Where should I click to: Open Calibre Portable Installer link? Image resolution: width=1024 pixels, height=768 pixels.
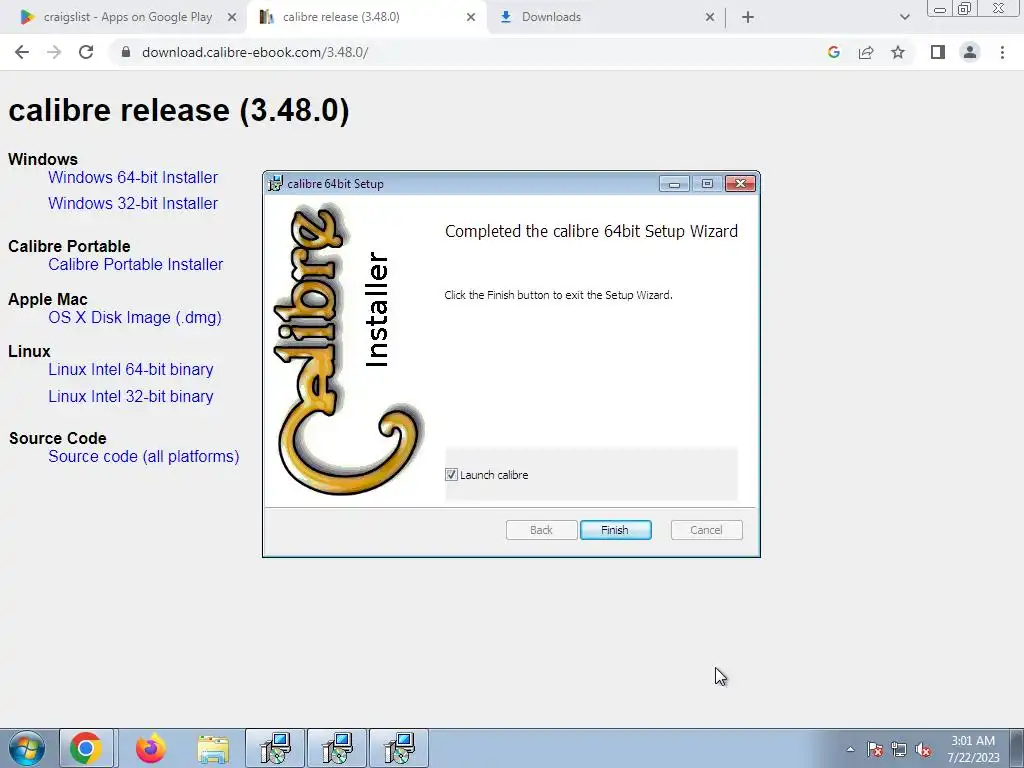(x=136, y=264)
